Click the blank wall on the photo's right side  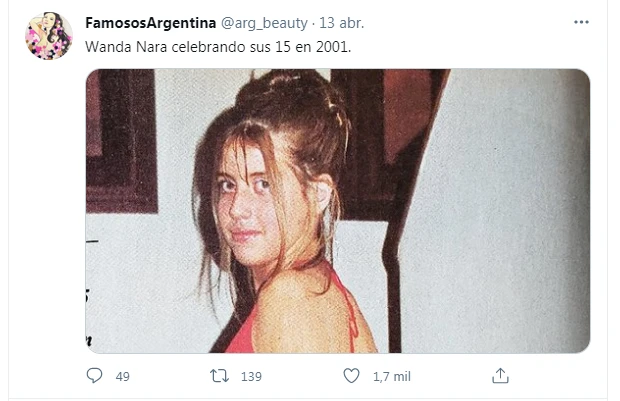click(498, 211)
